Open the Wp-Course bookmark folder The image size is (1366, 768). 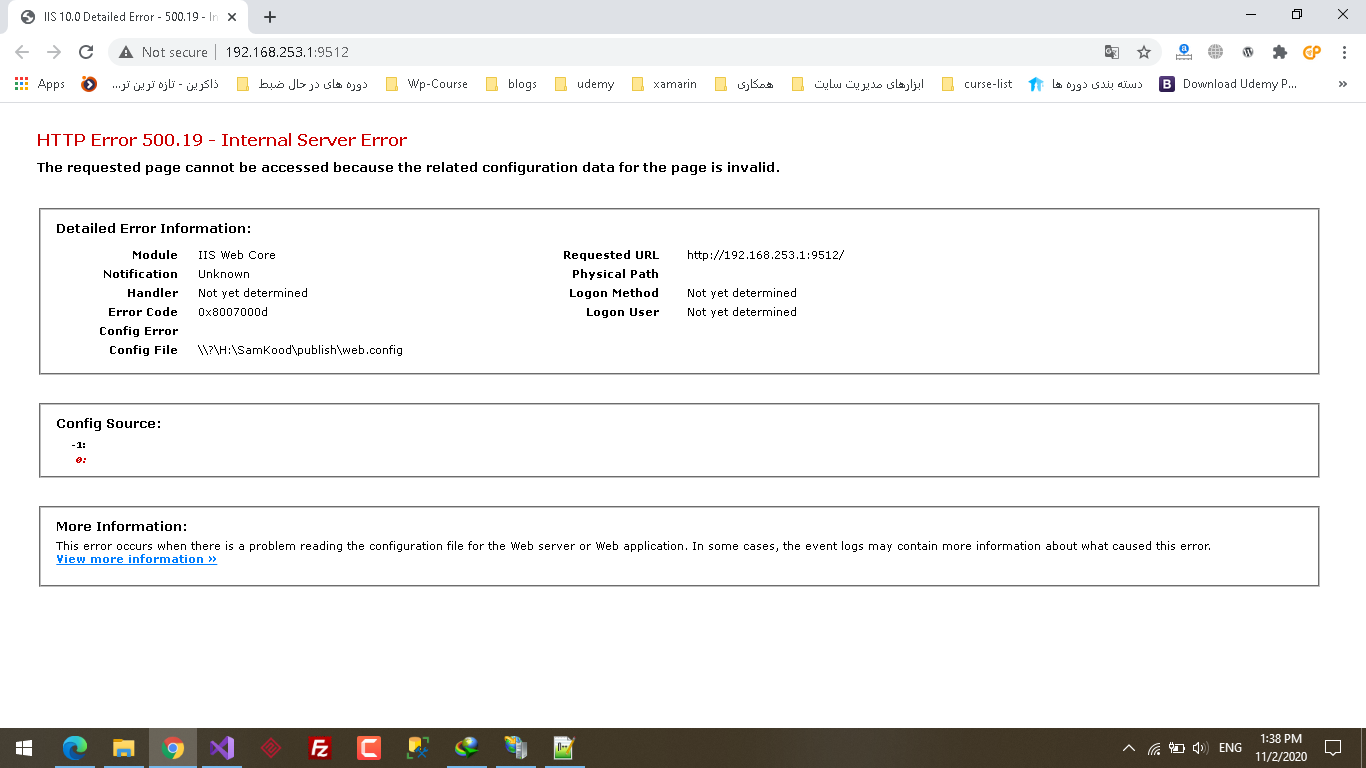tap(426, 84)
